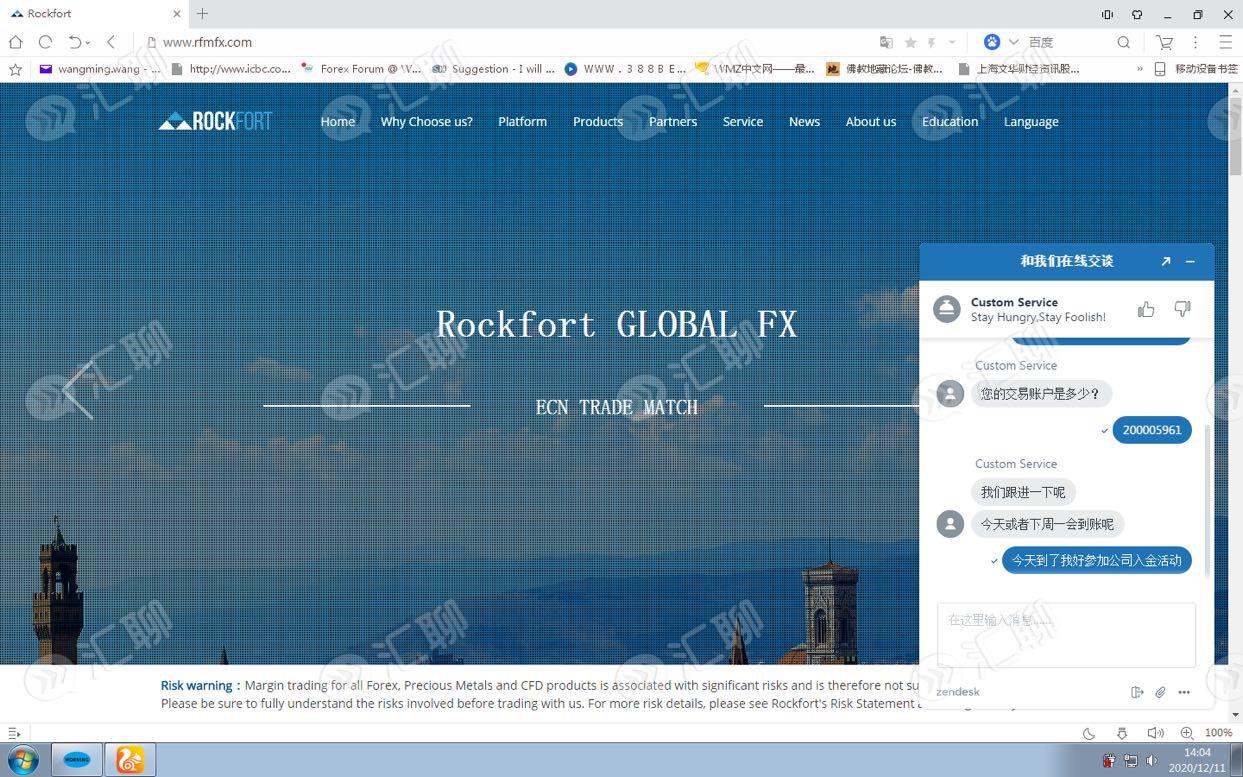Open the Suggestion bookmark
This screenshot has height=777, width=1243.
tap(493, 69)
